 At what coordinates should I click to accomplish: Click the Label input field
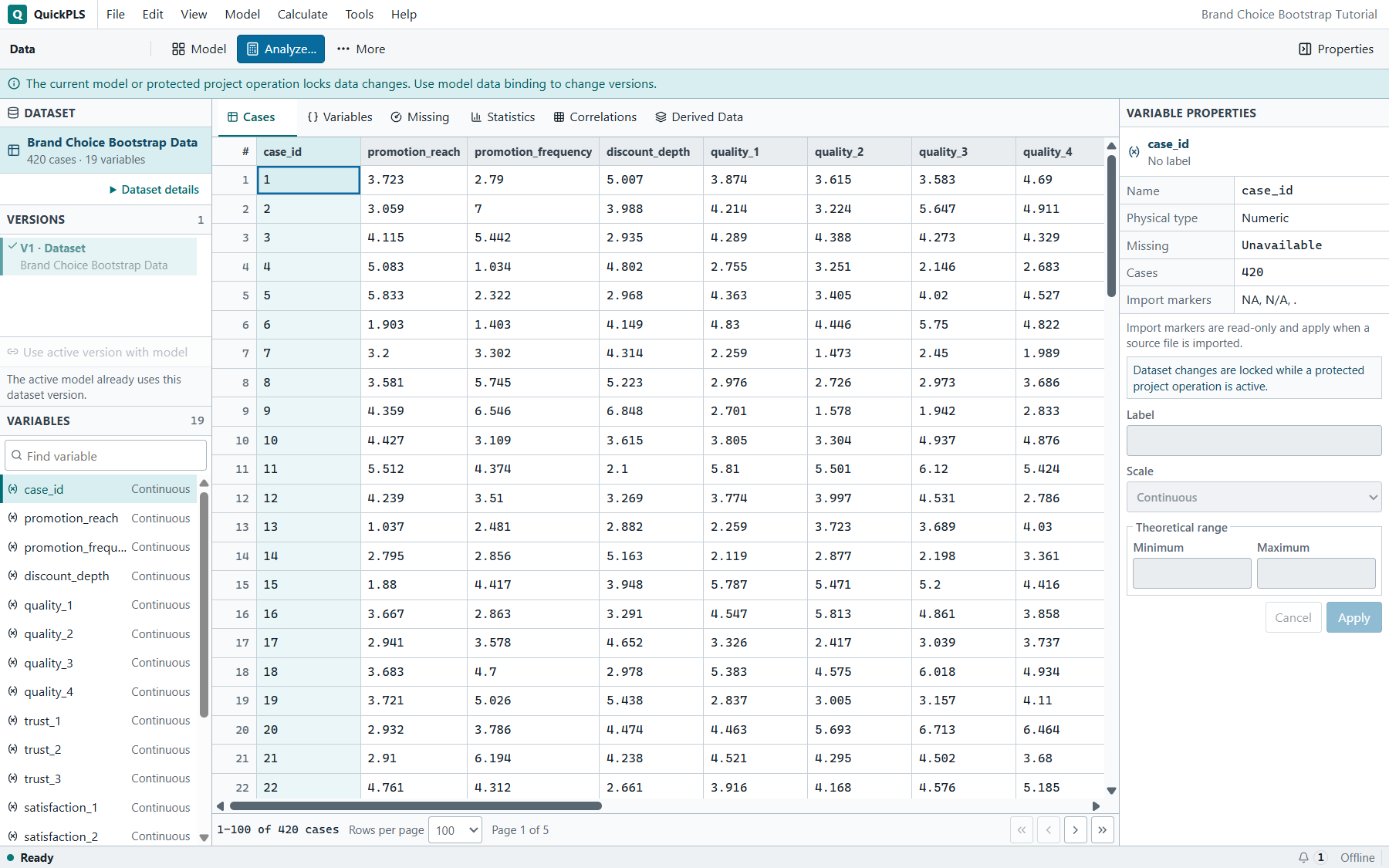1254,441
